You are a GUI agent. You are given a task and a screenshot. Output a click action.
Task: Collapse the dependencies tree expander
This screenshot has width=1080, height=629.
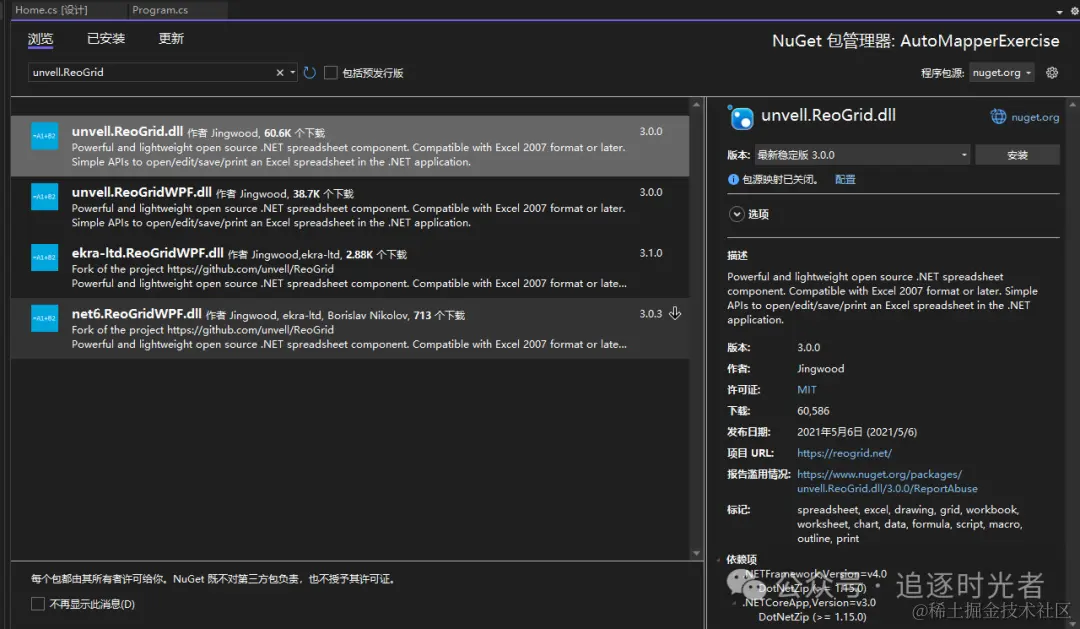coord(718,559)
